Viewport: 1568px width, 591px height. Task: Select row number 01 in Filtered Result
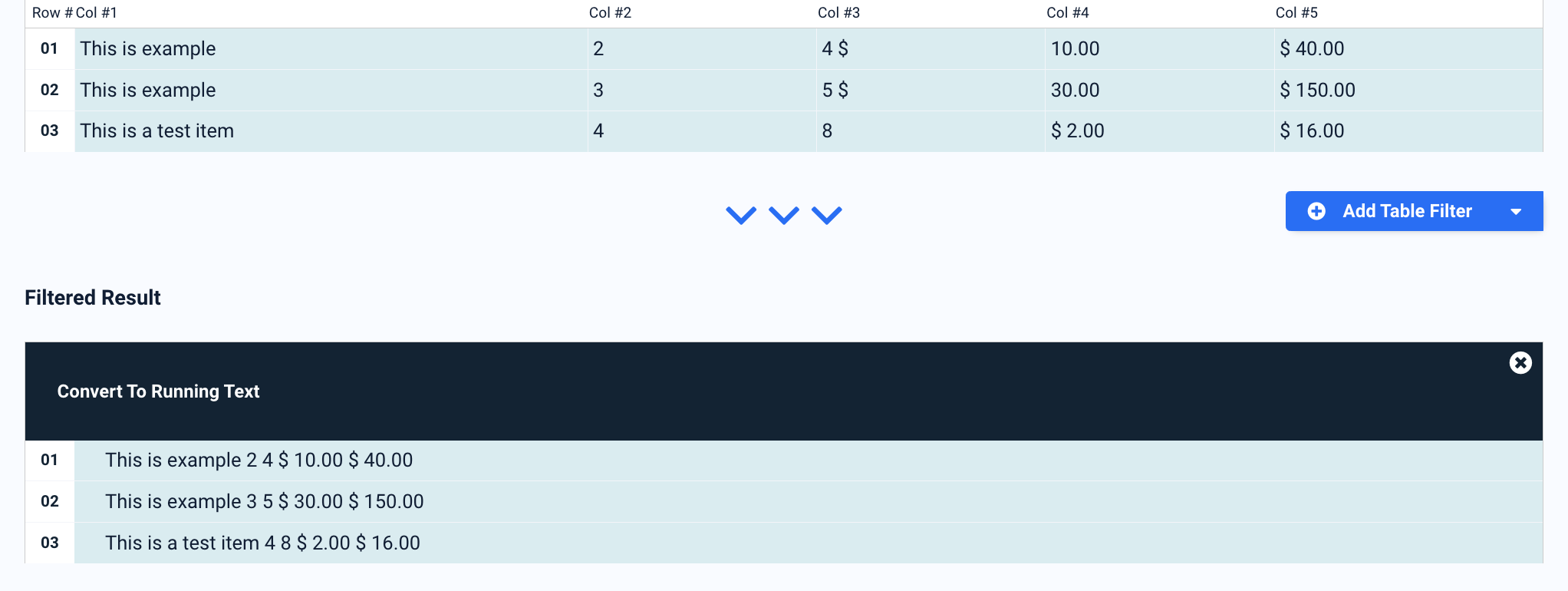(x=50, y=460)
